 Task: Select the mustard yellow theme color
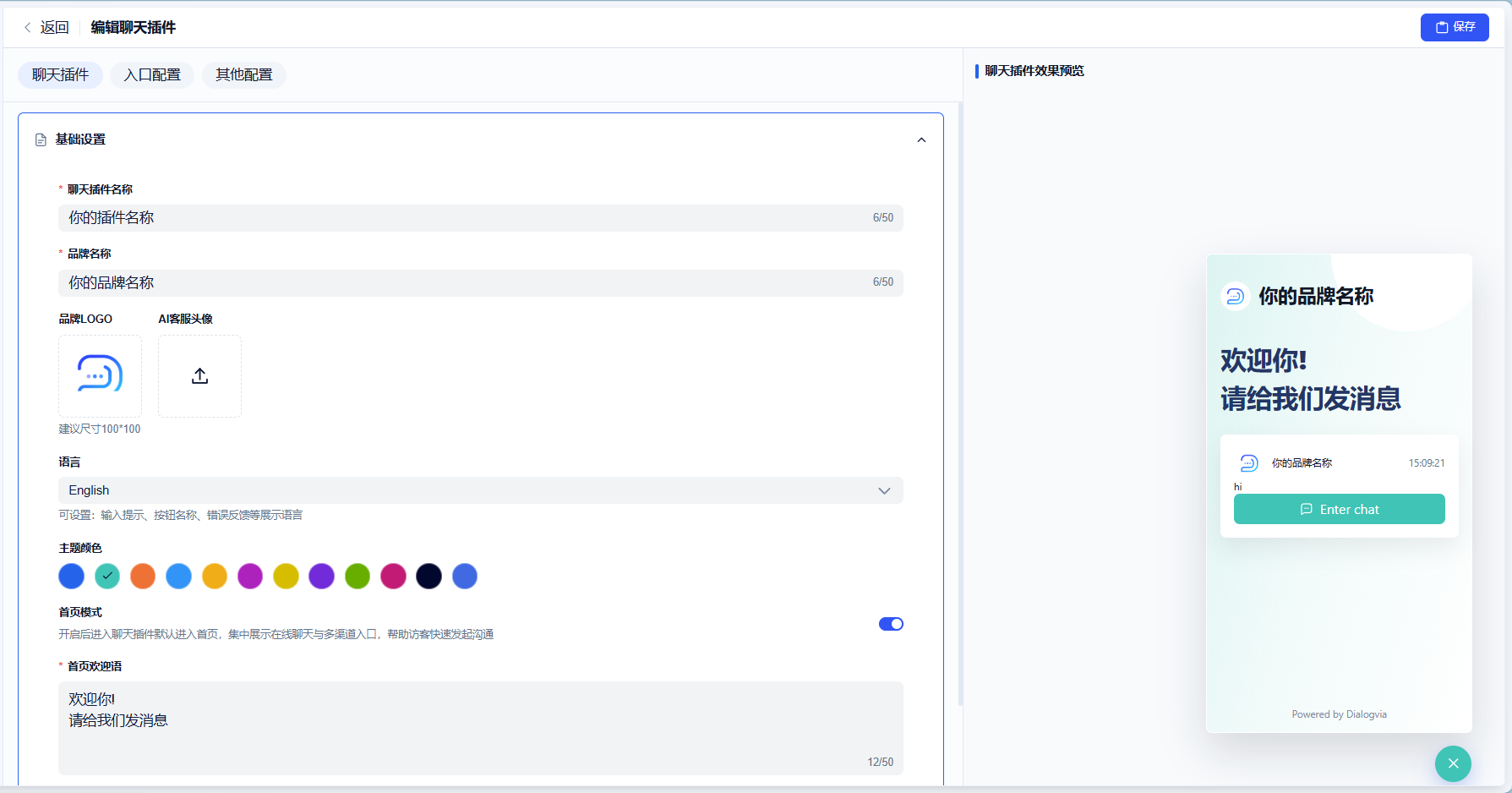286,577
